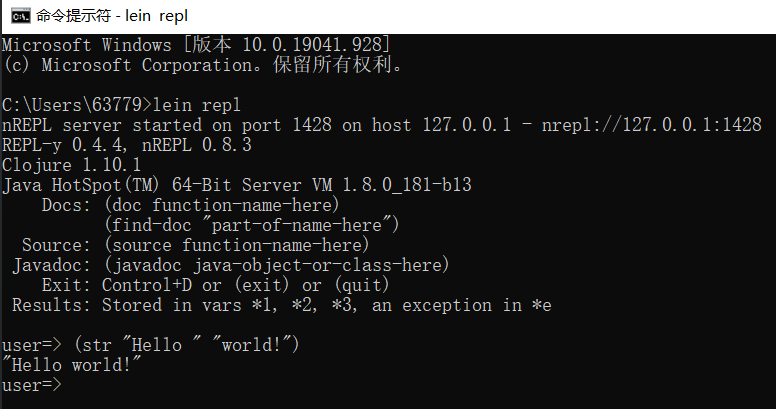Click the "Hello world!" output line
The width and height of the screenshot is (776, 409).
[x=71, y=365]
